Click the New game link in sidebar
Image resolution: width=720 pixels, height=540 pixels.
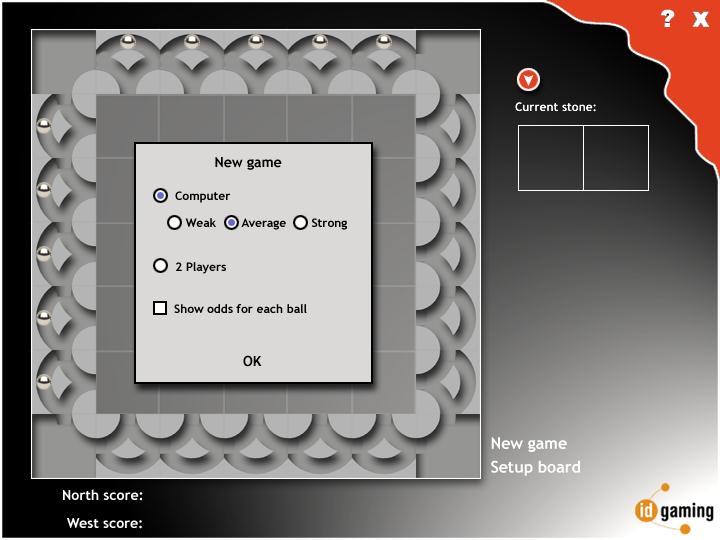tap(529, 444)
